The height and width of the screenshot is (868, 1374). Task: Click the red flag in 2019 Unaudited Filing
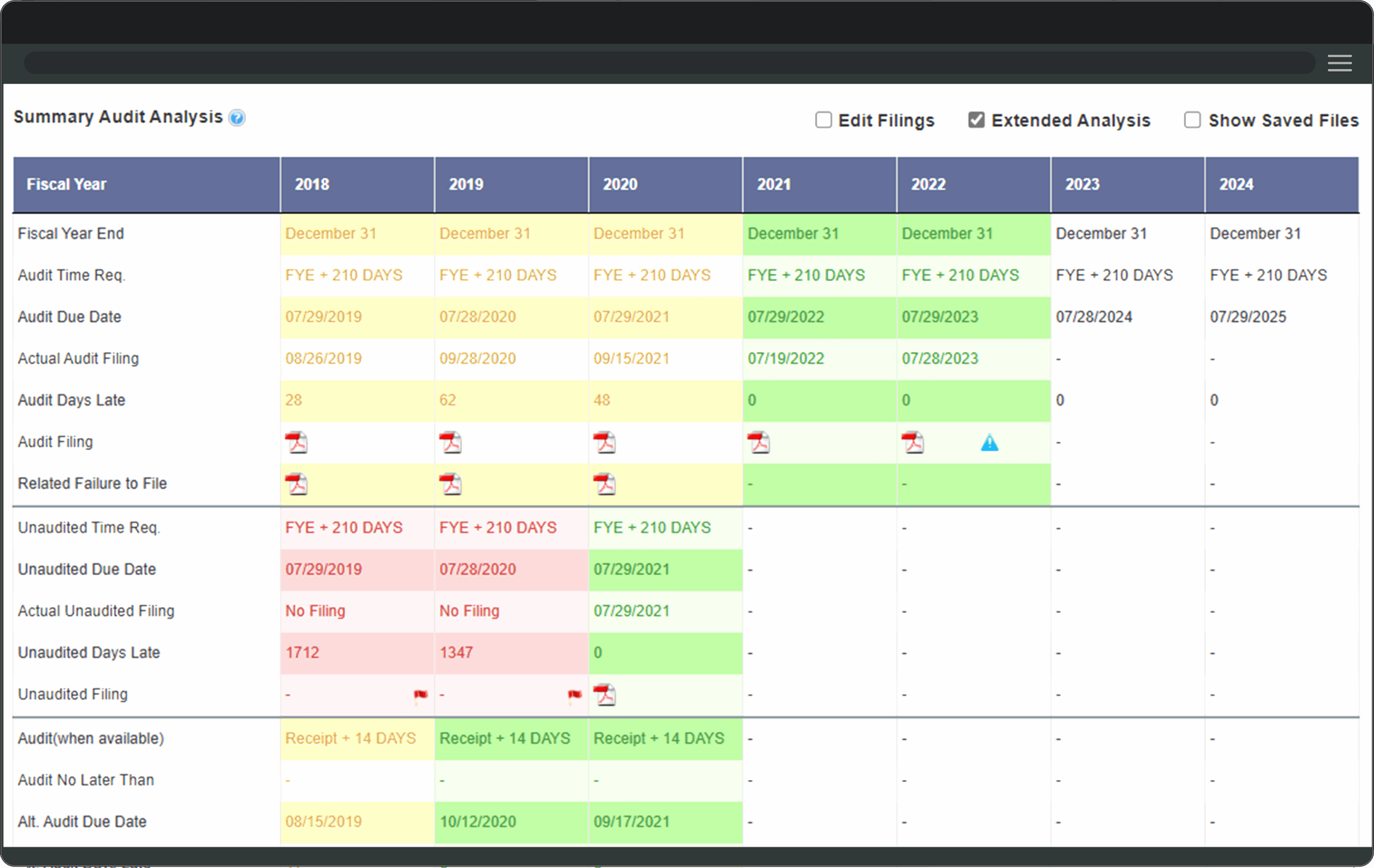click(575, 695)
